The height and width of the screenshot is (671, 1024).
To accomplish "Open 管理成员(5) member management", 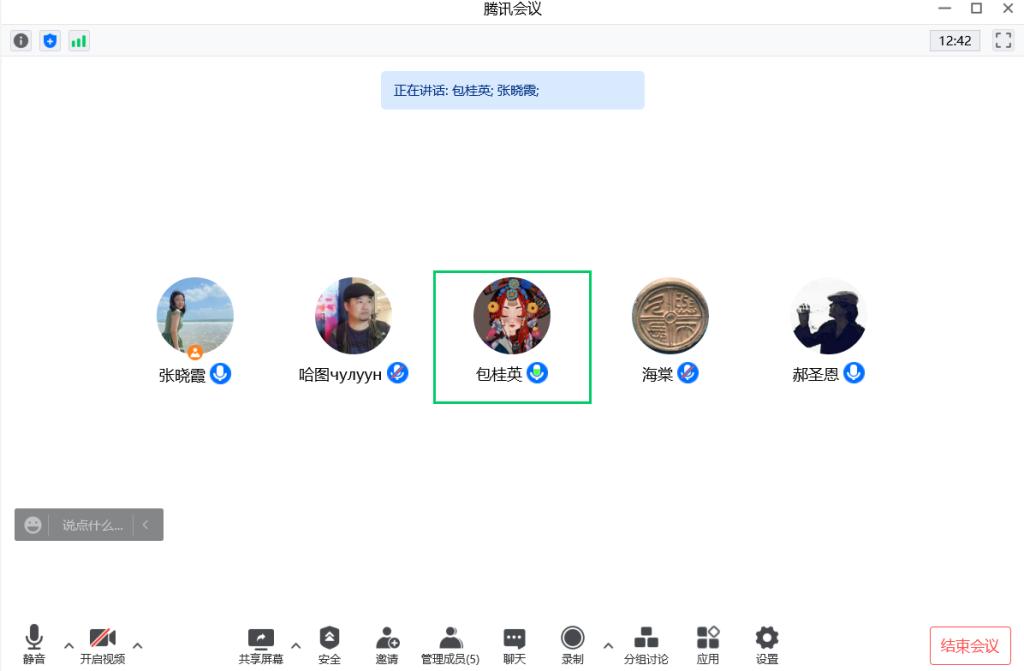I will [450, 645].
